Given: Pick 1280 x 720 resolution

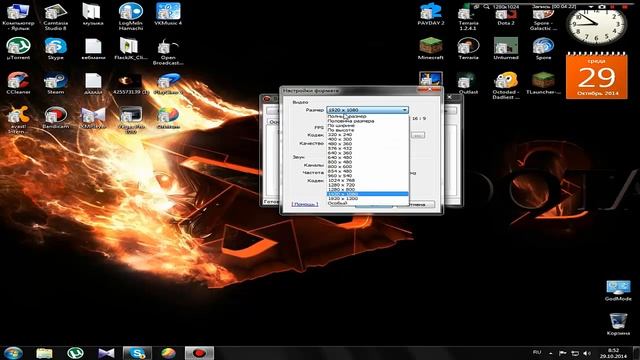Looking at the screenshot, I should point(368,185).
